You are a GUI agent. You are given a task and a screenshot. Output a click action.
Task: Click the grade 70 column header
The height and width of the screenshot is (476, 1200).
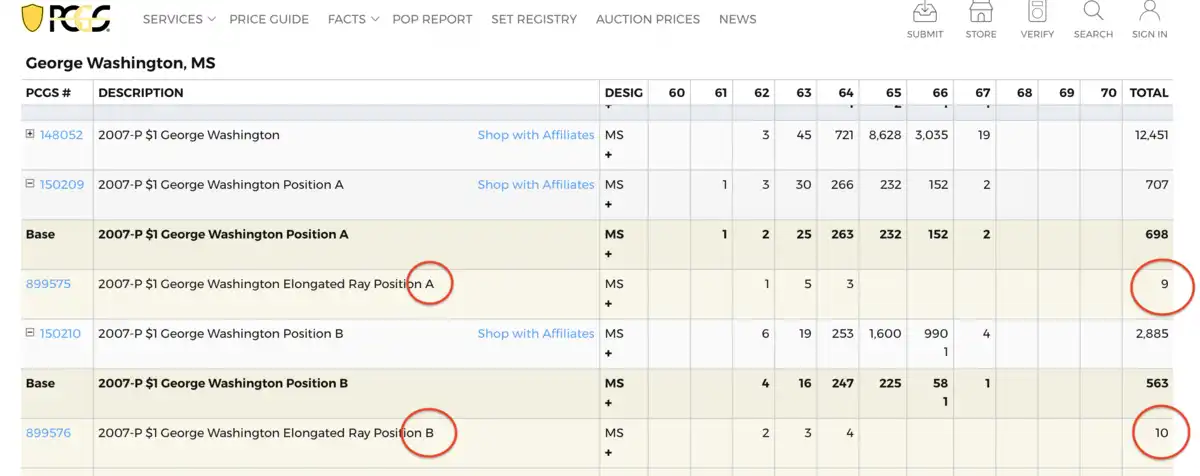pyautogui.click(x=1108, y=93)
